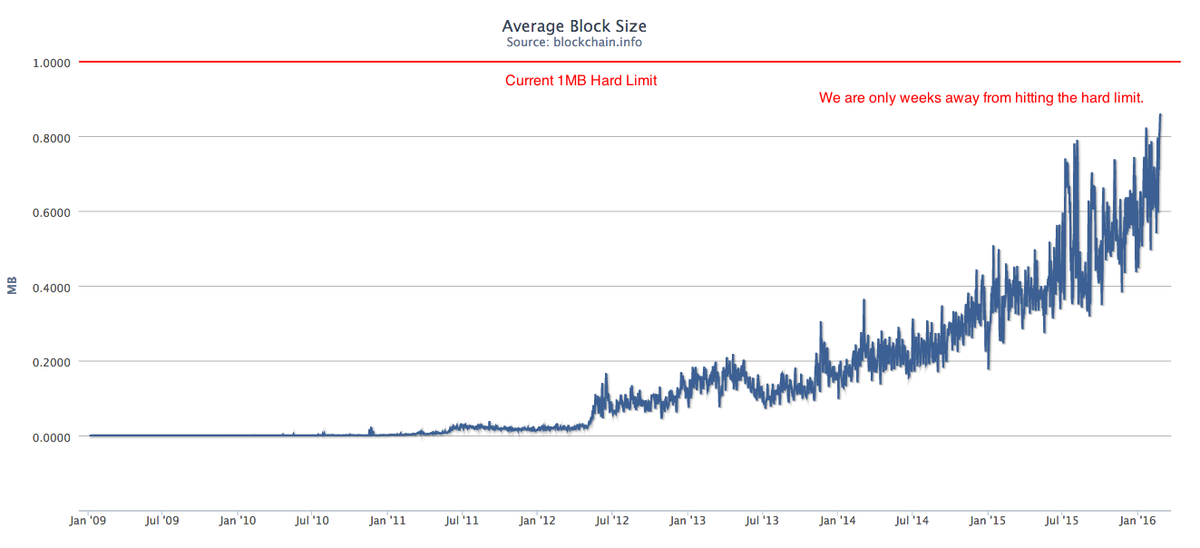
Task: Click the Jan '10 x-axis label
Action: 238,521
